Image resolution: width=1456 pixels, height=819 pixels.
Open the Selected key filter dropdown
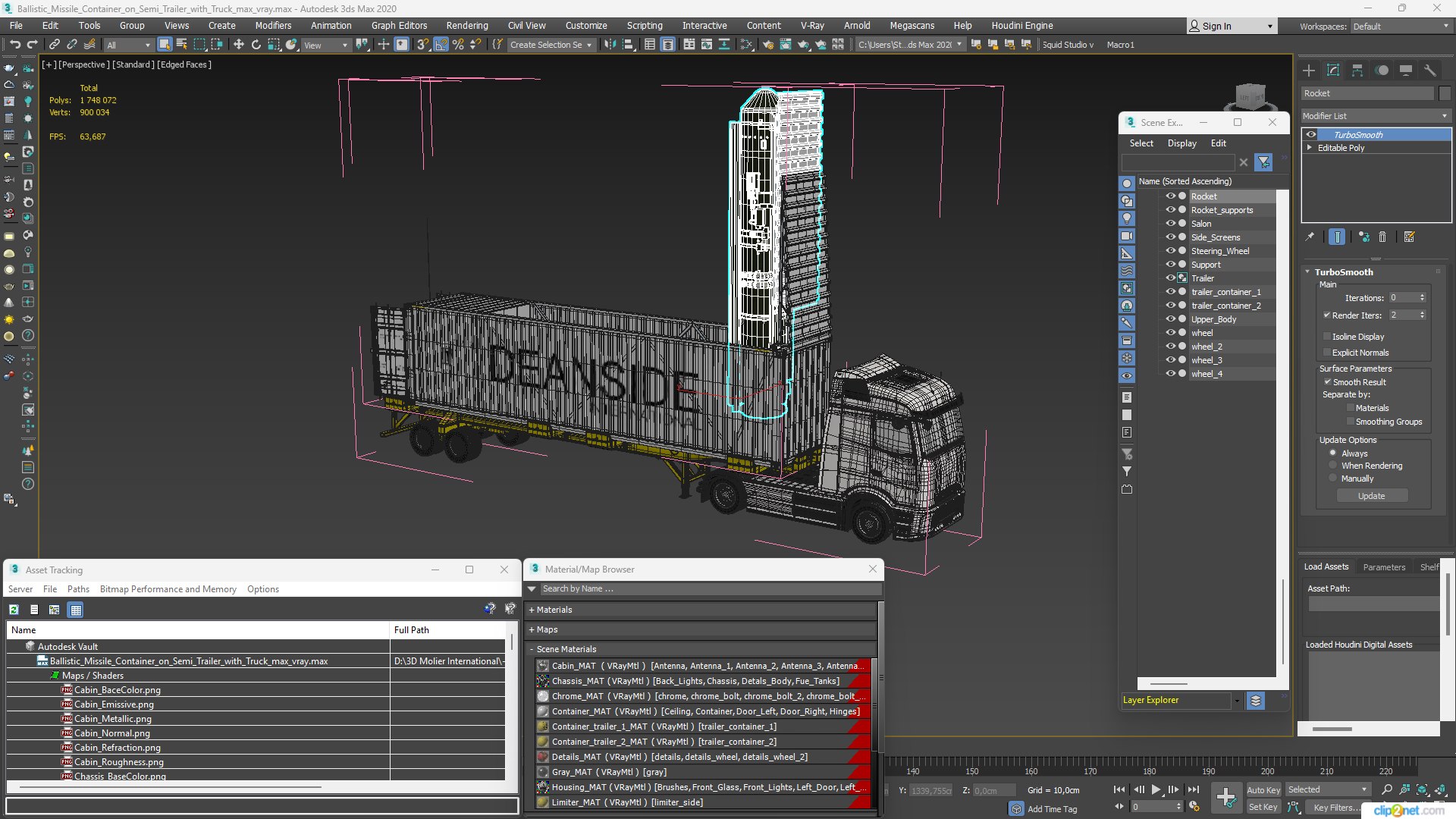[1328, 789]
